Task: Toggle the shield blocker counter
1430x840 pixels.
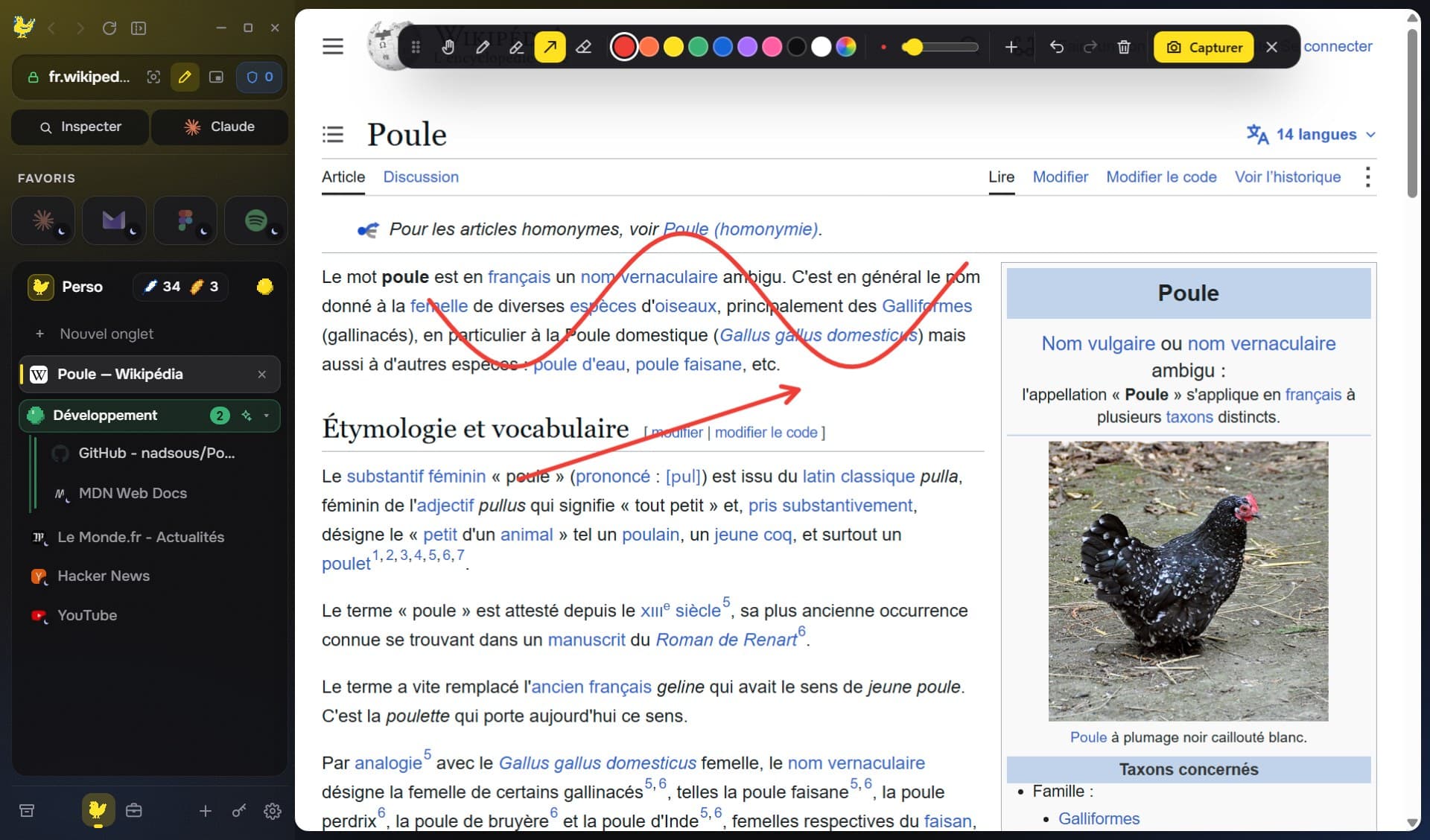Action: point(259,77)
